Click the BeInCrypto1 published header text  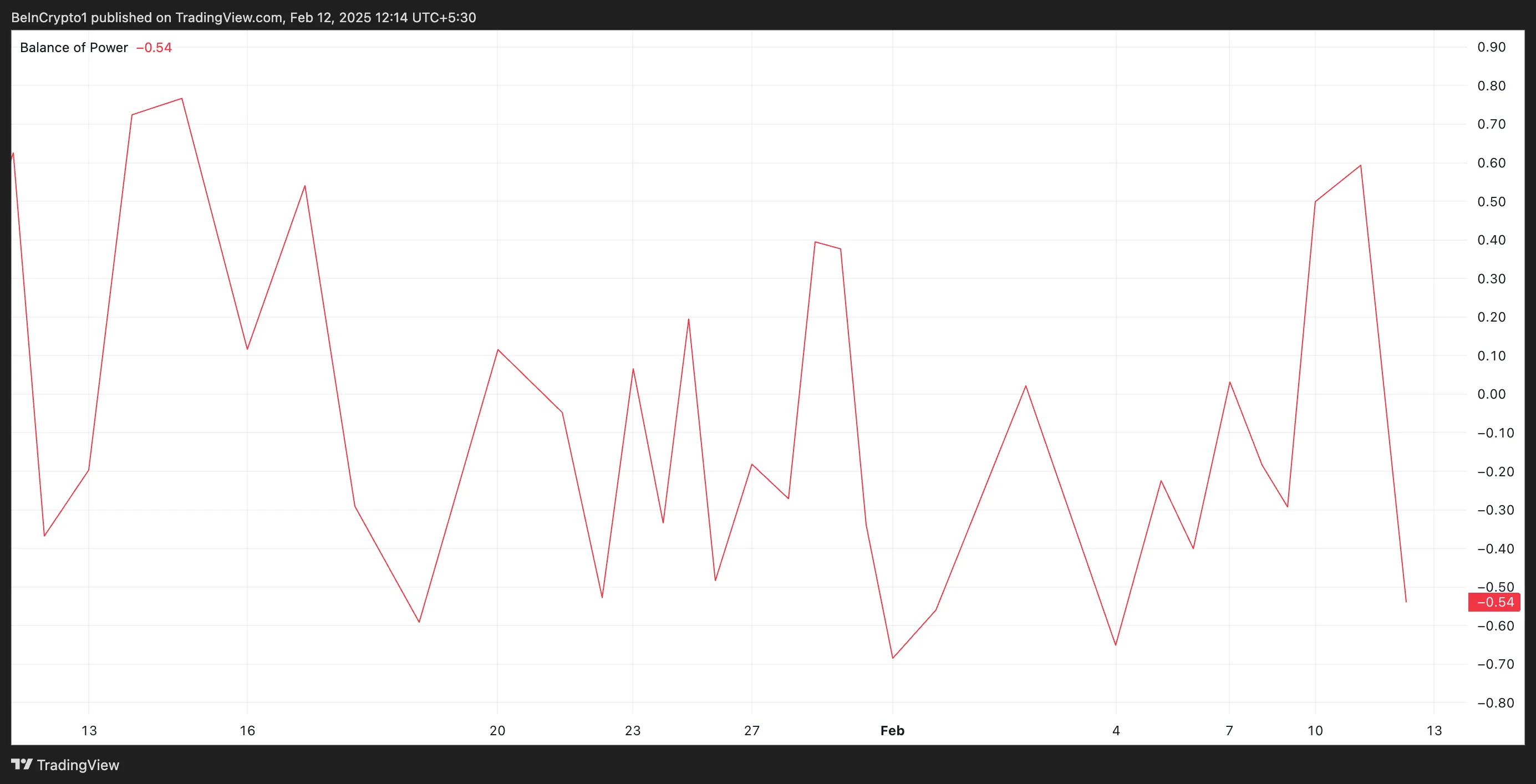(243, 17)
